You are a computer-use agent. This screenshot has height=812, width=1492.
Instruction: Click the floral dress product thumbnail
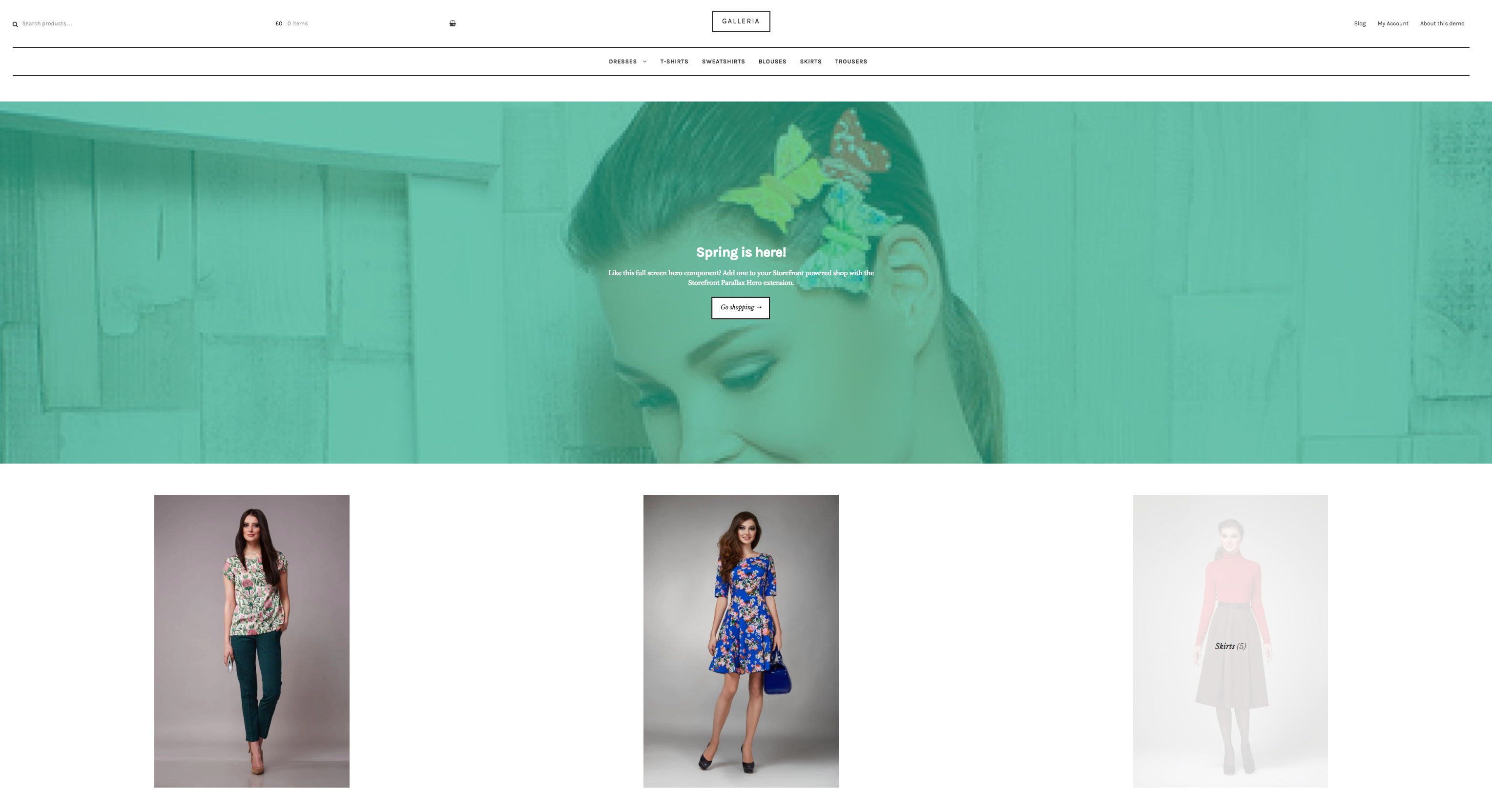[x=741, y=641]
